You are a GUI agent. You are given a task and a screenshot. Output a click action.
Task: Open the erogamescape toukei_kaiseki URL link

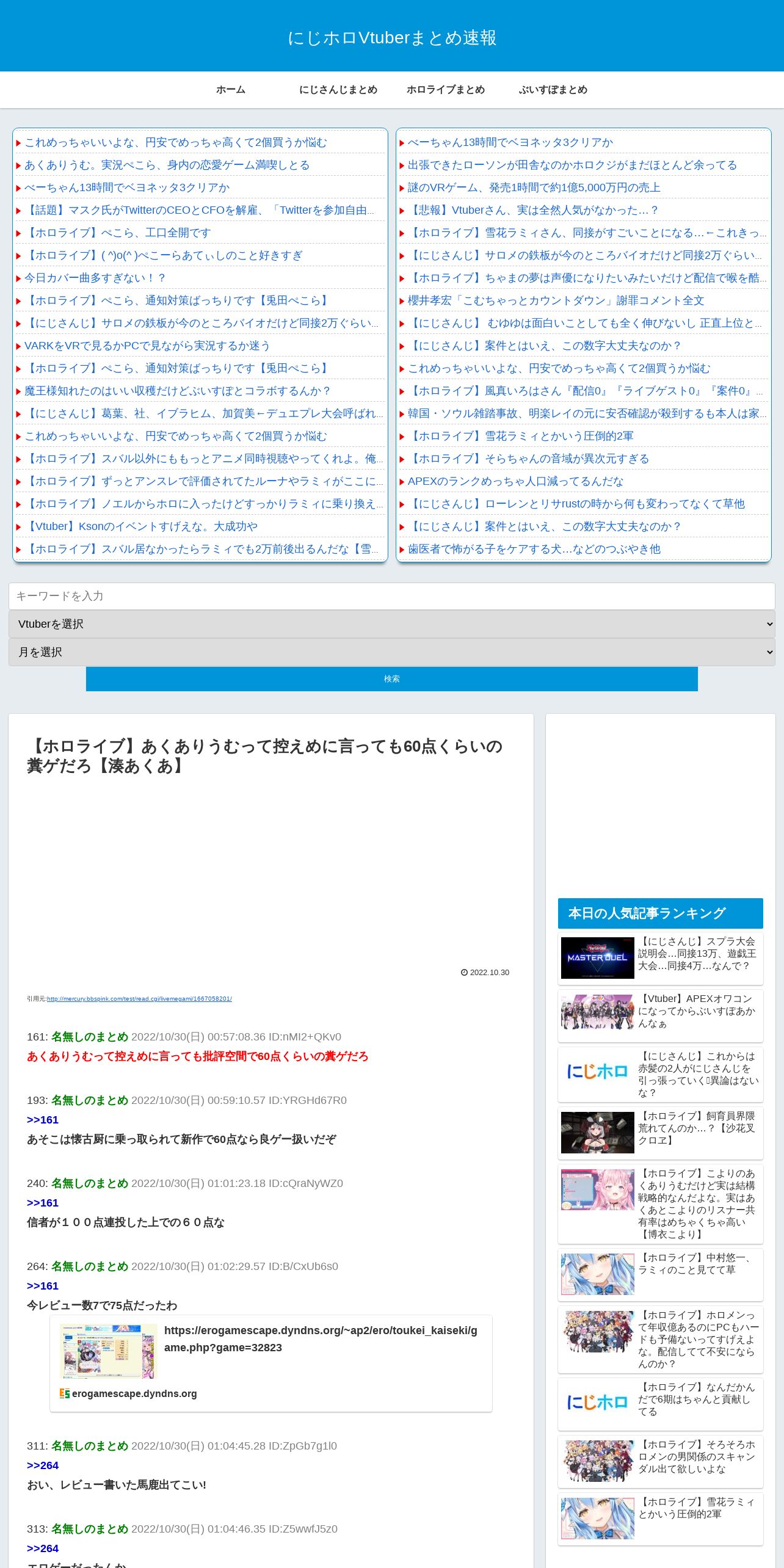pos(321,1339)
